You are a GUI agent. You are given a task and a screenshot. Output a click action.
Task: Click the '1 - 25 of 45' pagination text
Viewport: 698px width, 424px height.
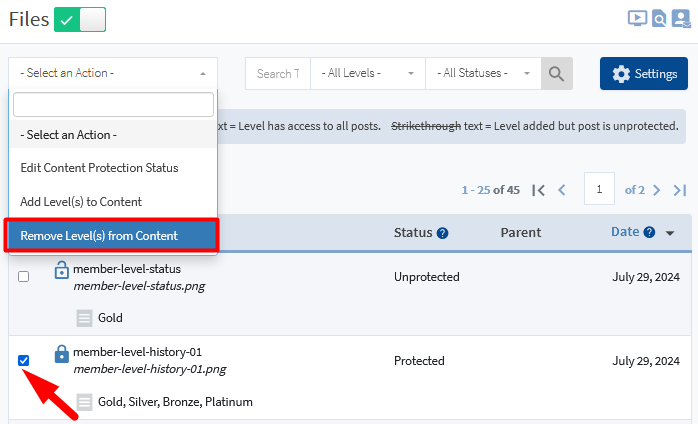(x=491, y=190)
